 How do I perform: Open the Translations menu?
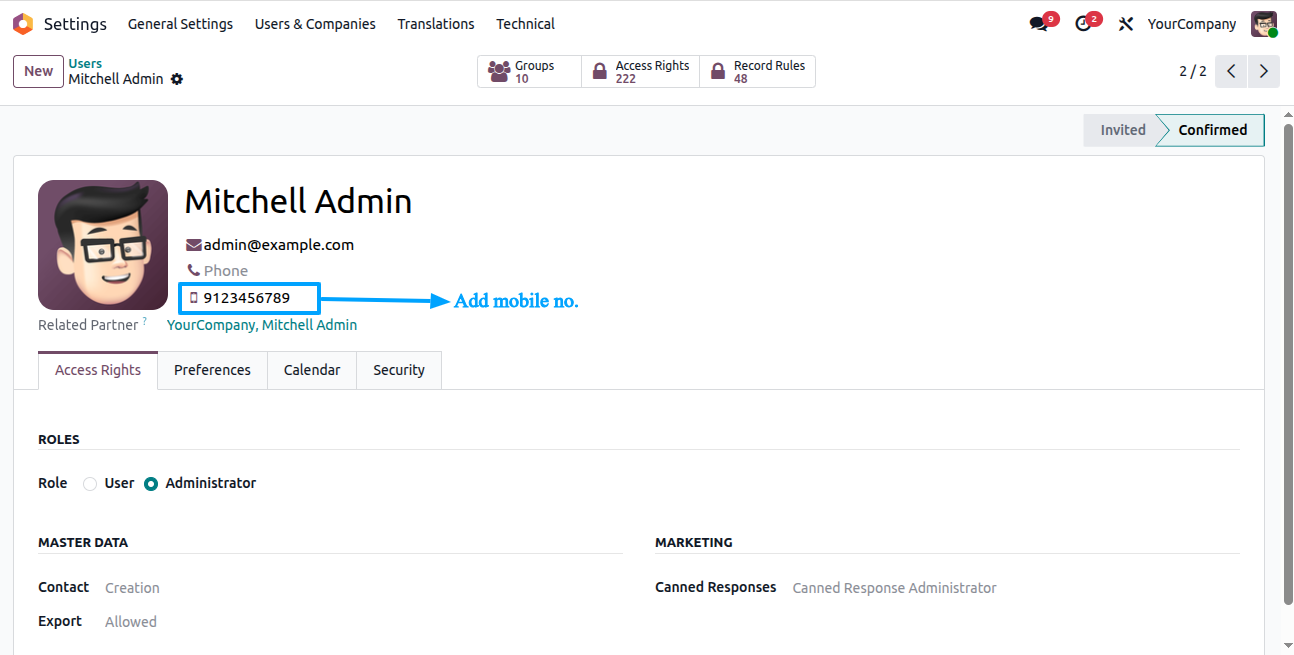(436, 24)
